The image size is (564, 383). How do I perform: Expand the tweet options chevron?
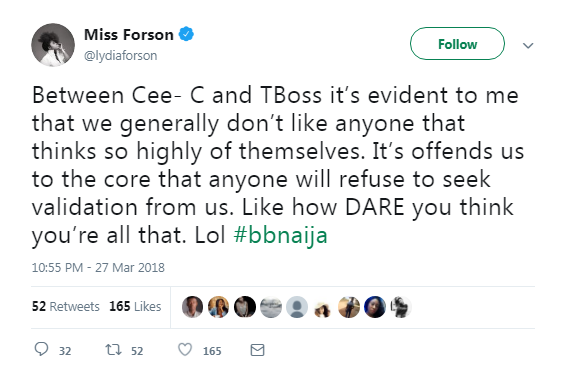(x=528, y=45)
